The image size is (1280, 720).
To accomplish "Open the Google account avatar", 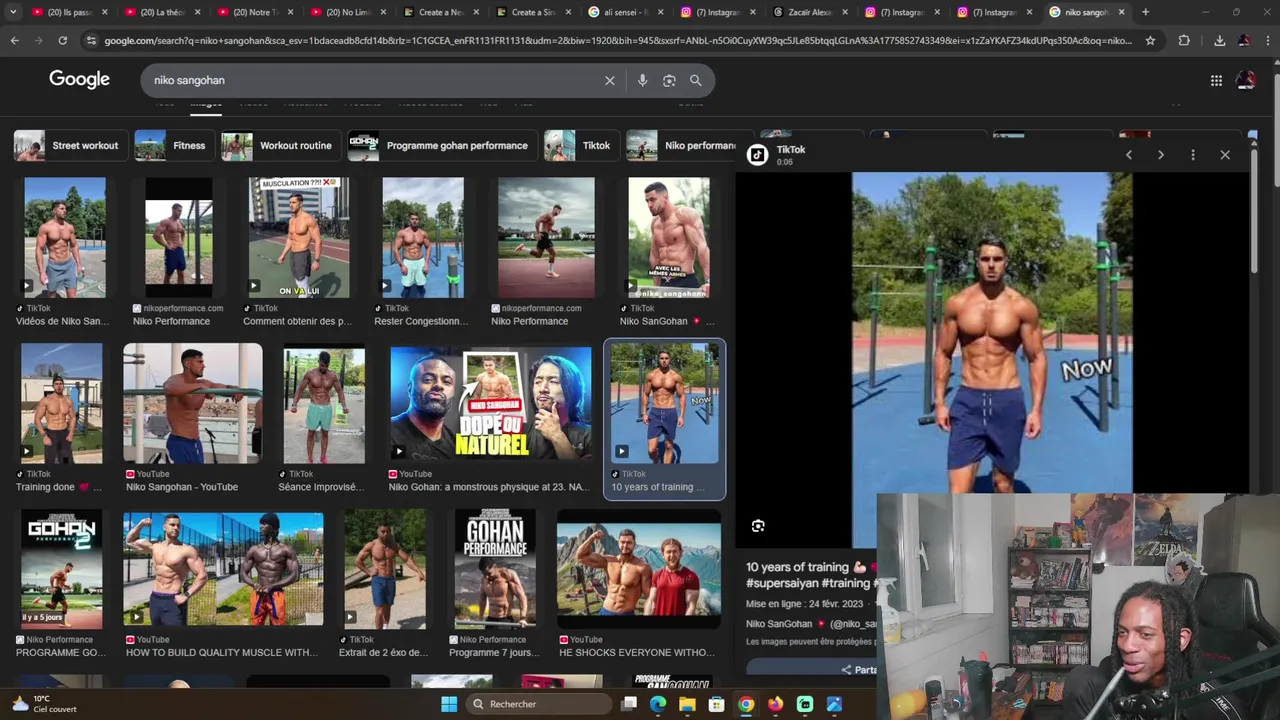I will [1246, 80].
